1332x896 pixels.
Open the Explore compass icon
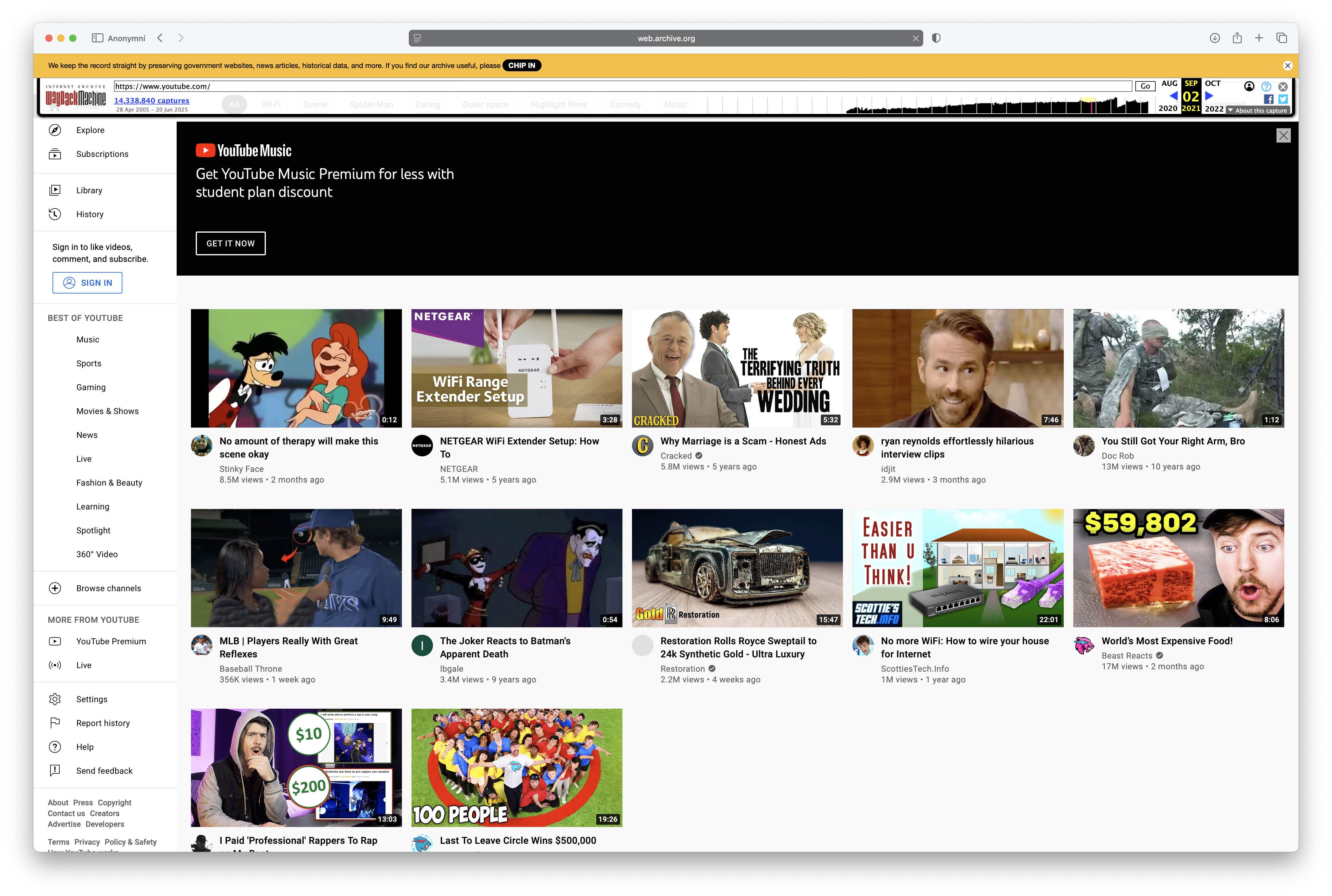(55, 130)
